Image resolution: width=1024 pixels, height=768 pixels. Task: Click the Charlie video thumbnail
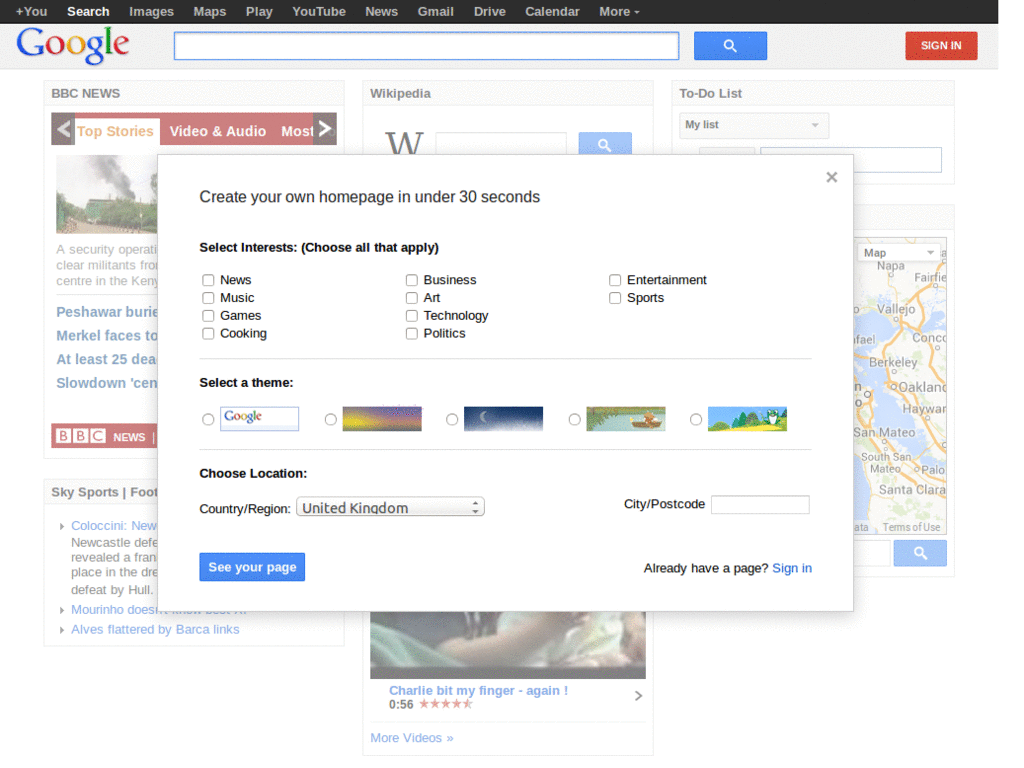pyautogui.click(x=507, y=645)
